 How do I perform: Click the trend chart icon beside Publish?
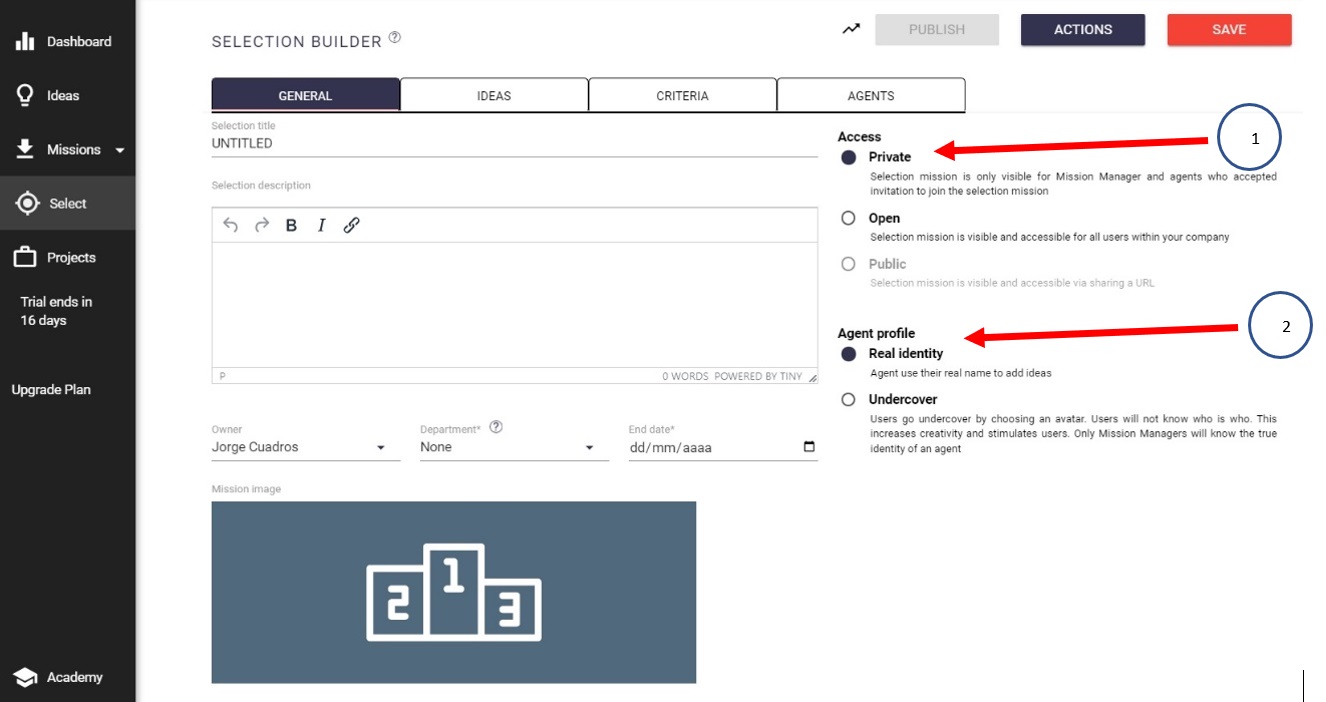pos(851,29)
